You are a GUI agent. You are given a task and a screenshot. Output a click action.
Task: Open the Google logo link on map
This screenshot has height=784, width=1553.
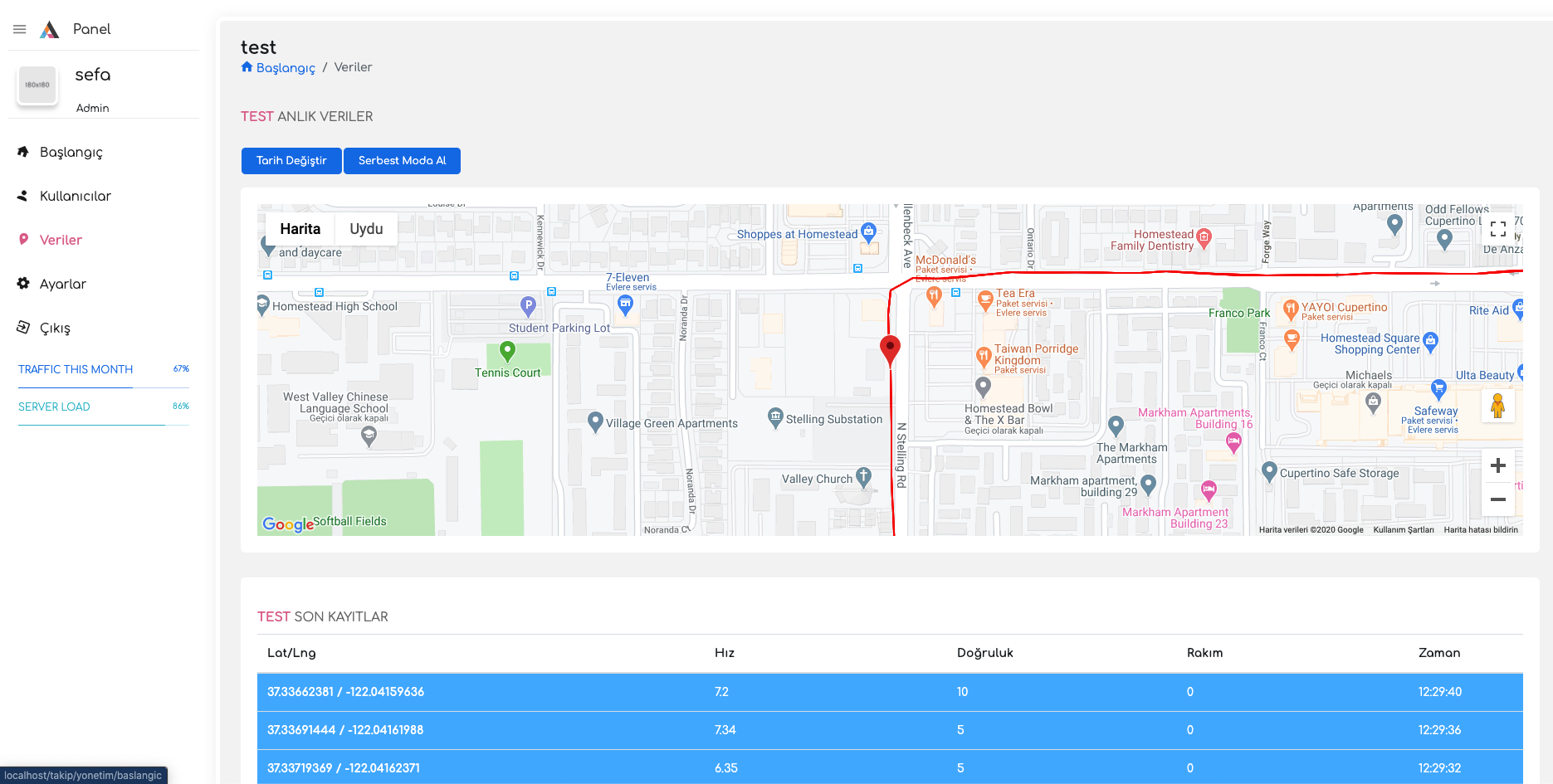[288, 524]
